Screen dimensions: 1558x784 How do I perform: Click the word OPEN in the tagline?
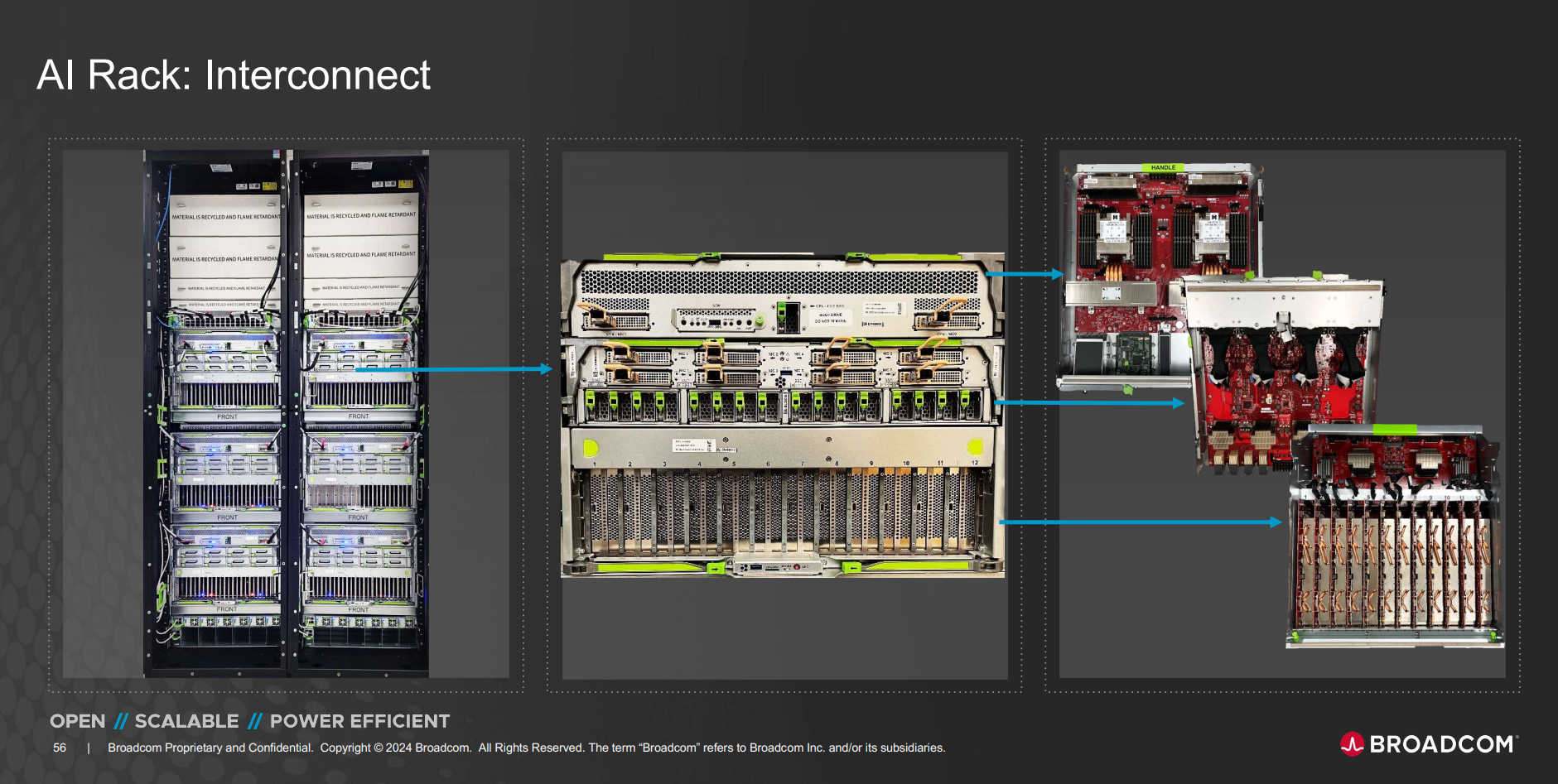click(78, 721)
